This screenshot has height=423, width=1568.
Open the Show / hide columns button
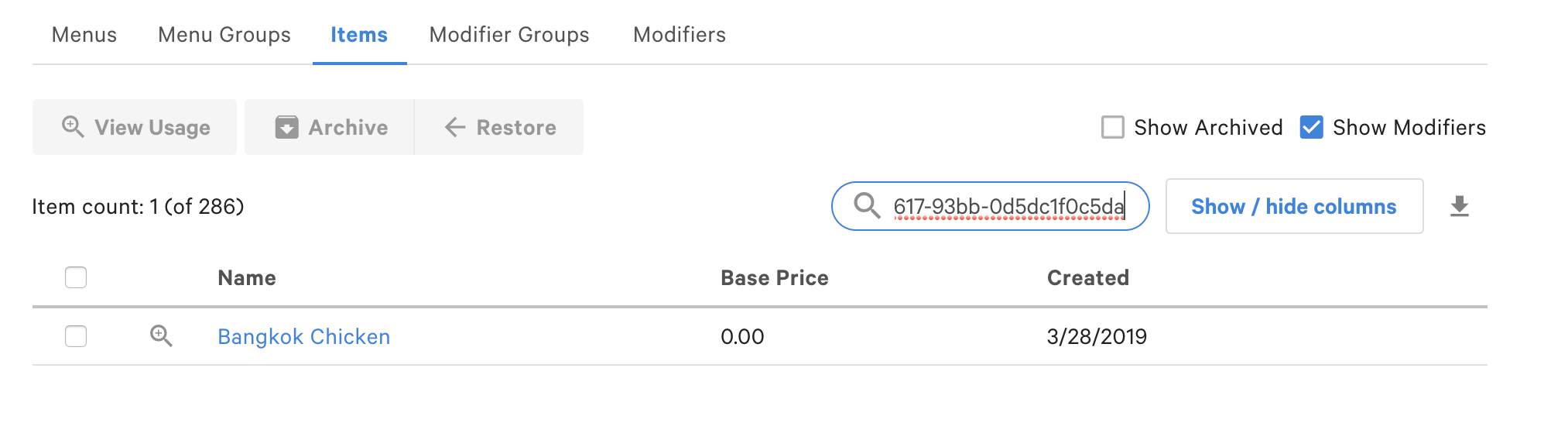tap(1294, 206)
